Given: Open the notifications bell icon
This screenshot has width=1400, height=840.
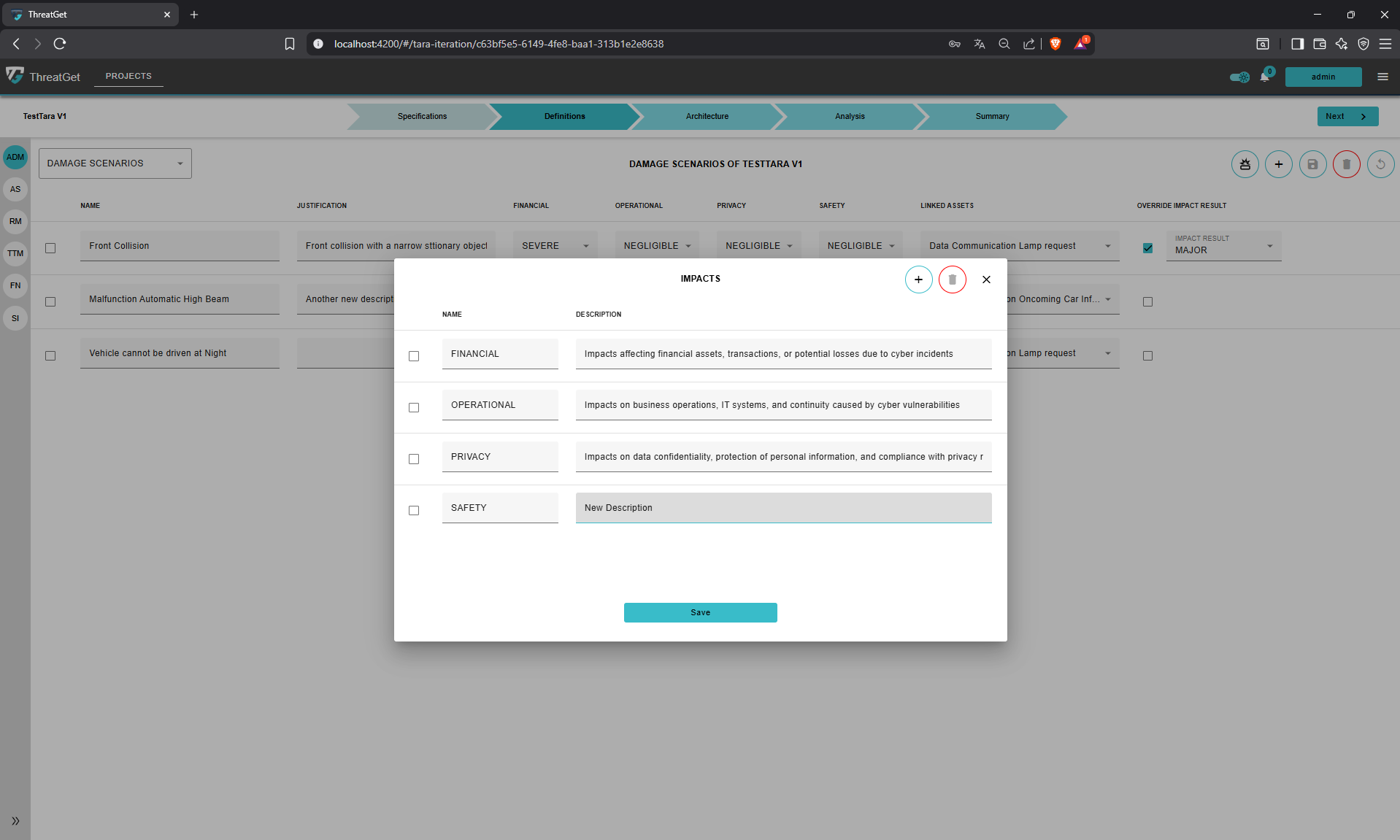Looking at the screenshot, I should tap(1264, 77).
